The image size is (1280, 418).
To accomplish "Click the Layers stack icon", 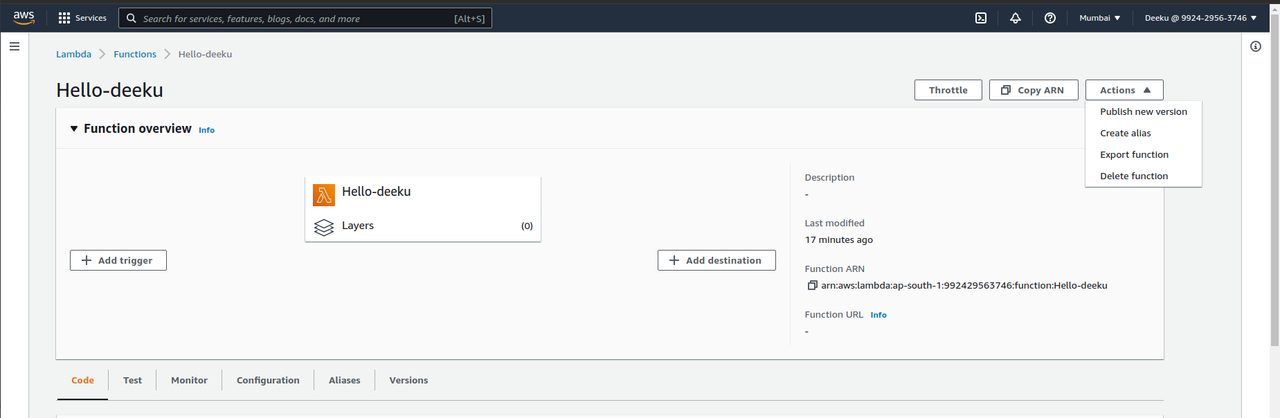I will pos(324,227).
